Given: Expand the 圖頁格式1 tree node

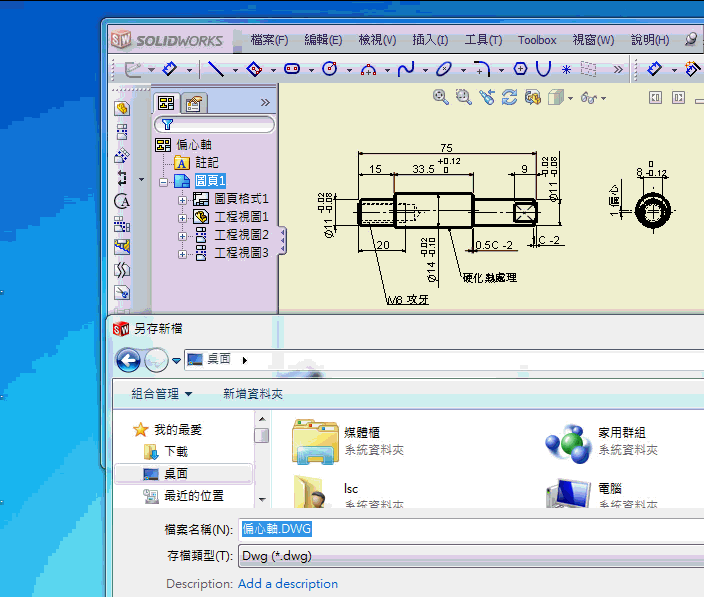Looking at the screenshot, I should pos(182,200).
